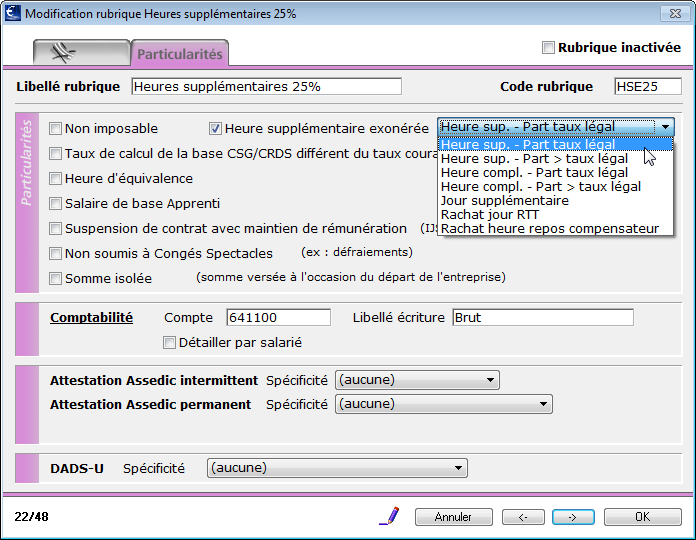Click the pencil edit icon near Annuler
Image resolution: width=696 pixels, height=540 pixels.
389,516
